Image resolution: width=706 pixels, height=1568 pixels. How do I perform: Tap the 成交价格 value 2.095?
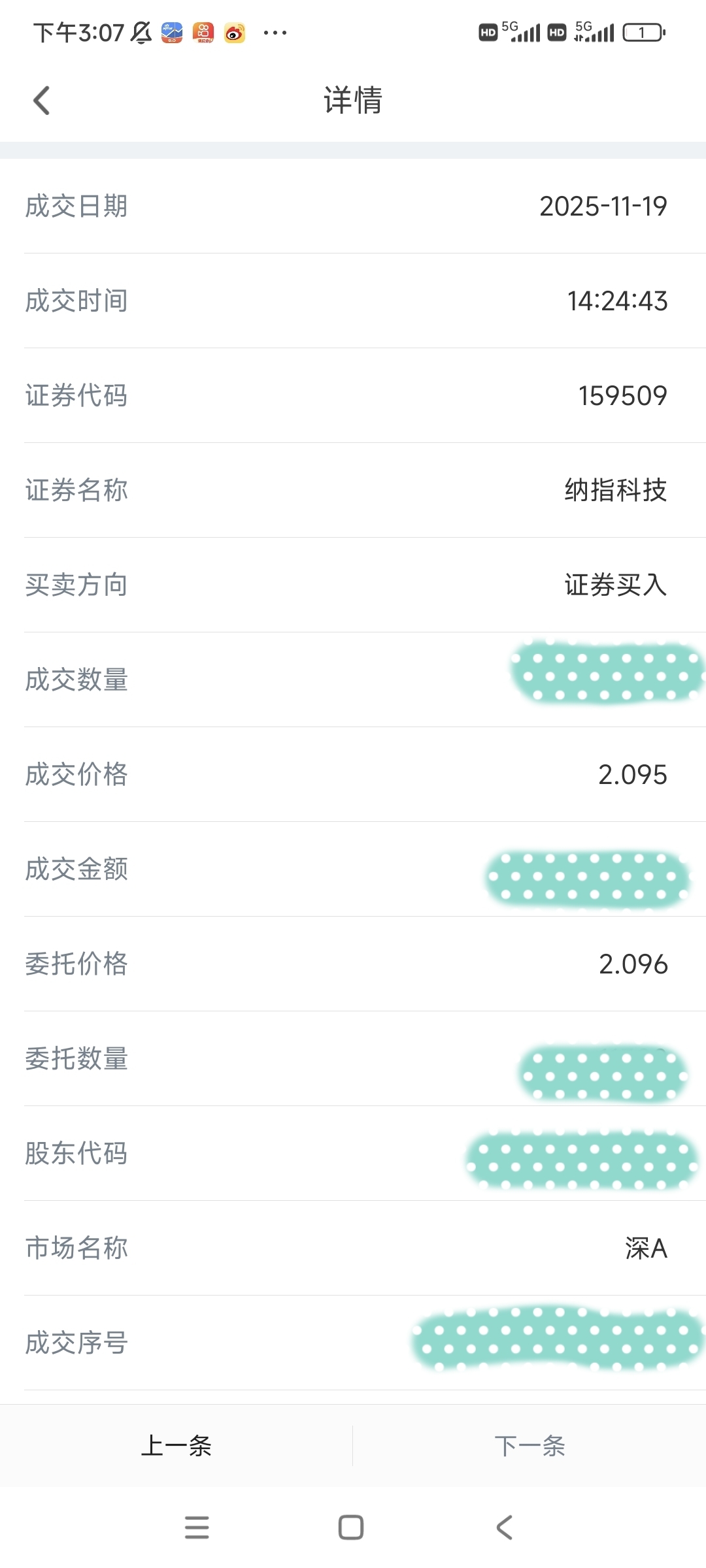click(632, 775)
